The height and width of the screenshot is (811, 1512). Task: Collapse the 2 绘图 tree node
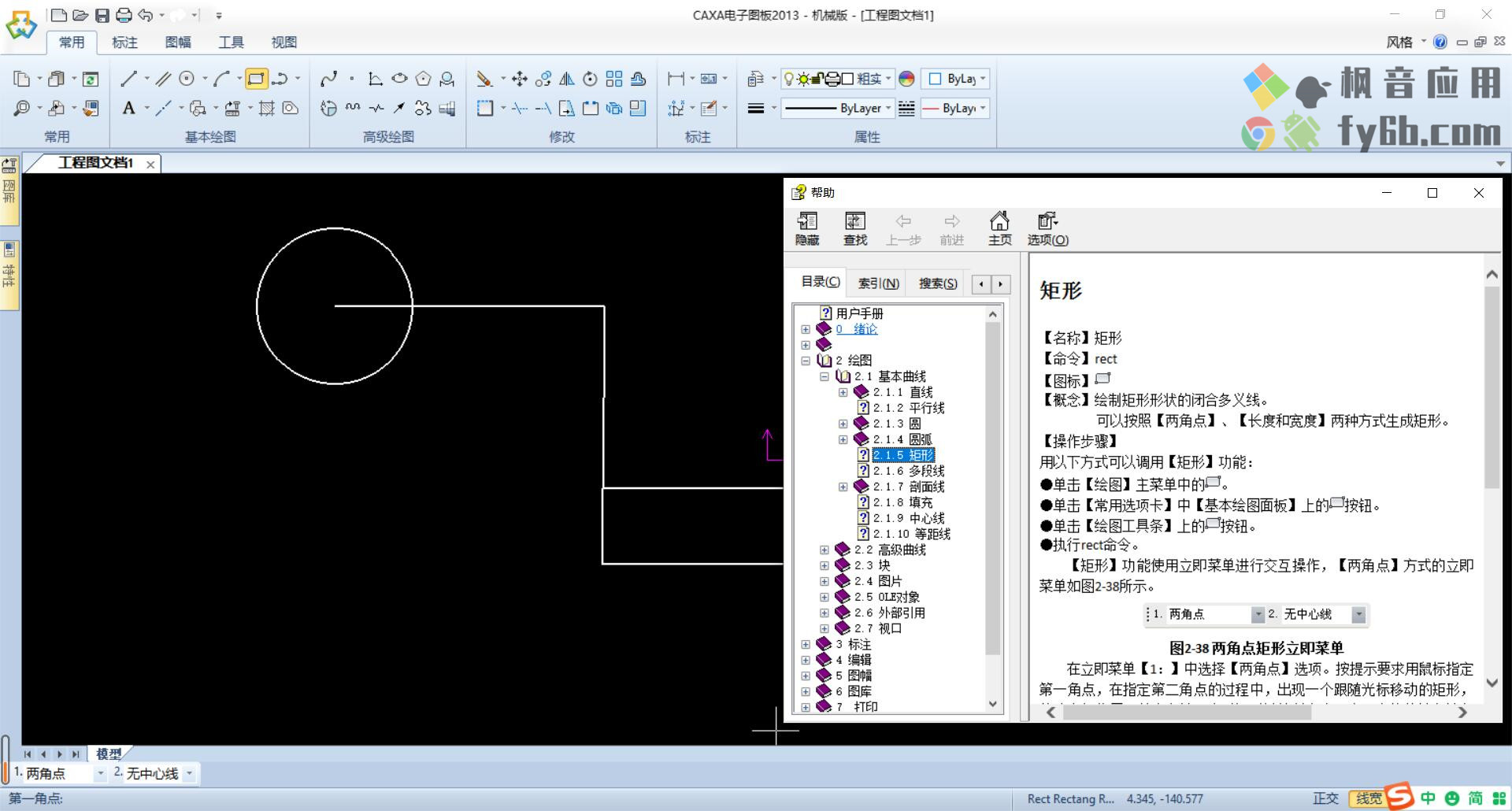(805, 361)
